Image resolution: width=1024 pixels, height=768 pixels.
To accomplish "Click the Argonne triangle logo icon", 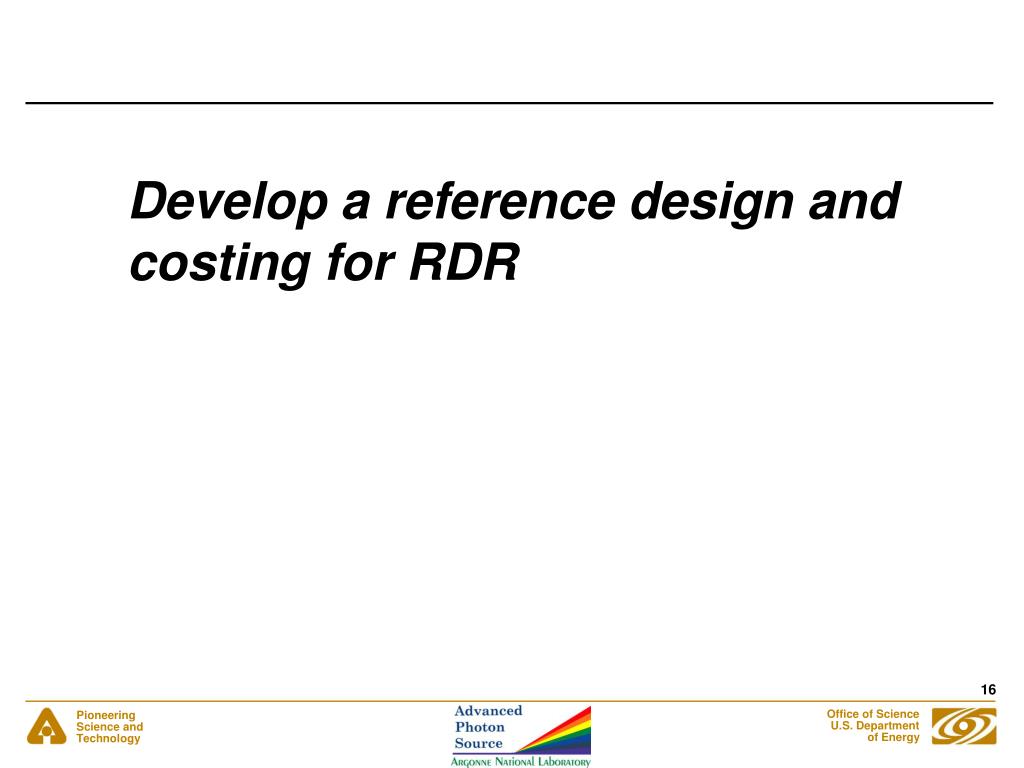I will tap(46, 726).
